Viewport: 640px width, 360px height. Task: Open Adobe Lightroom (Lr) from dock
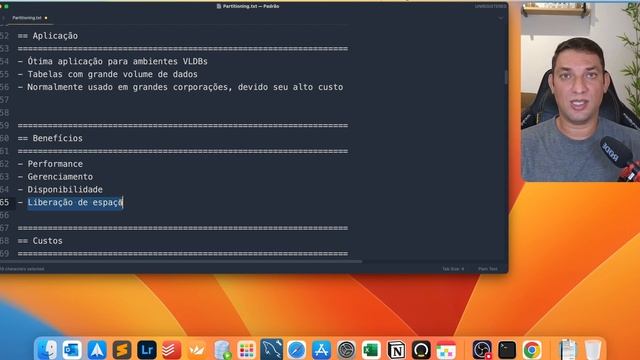coord(147,350)
